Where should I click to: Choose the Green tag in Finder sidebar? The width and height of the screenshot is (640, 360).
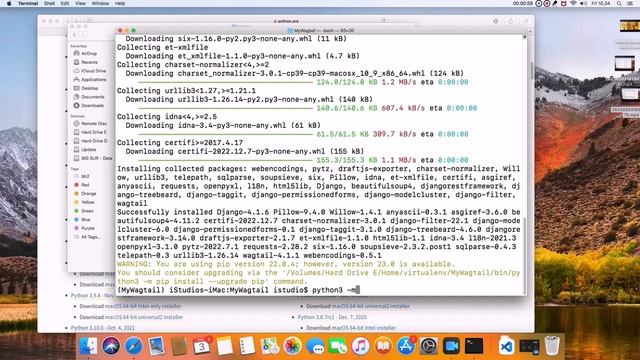[87, 211]
